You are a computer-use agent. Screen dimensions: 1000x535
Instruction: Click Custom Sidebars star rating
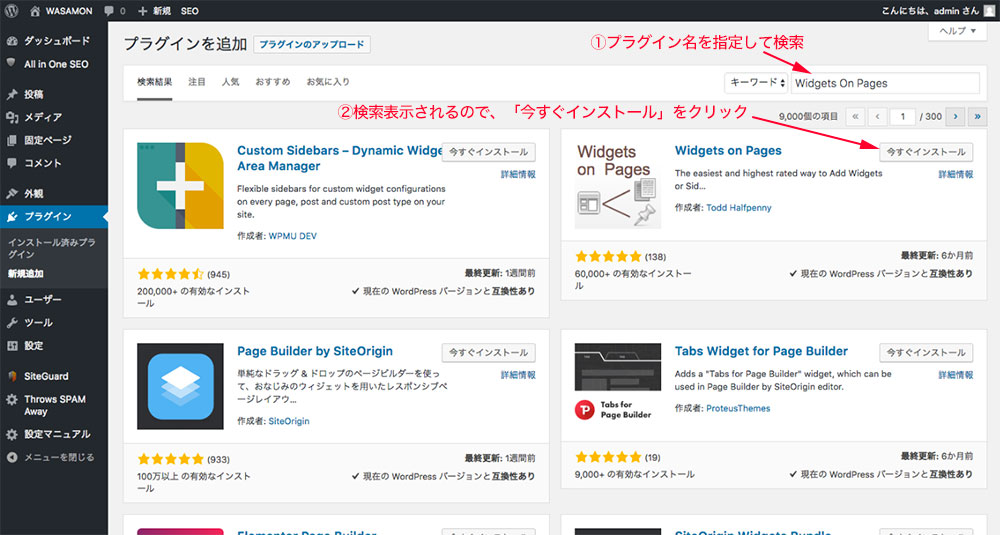click(170, 274)
